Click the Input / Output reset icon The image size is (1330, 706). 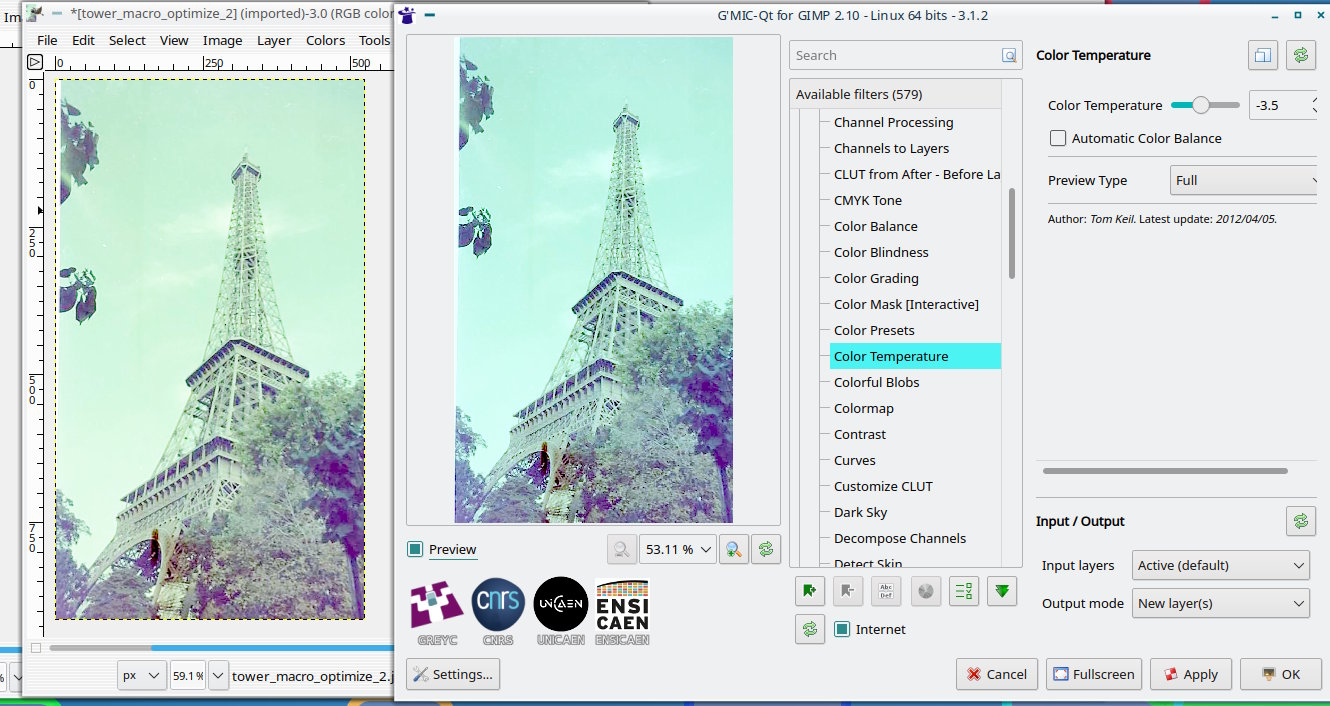click(x=1300, y=521)
